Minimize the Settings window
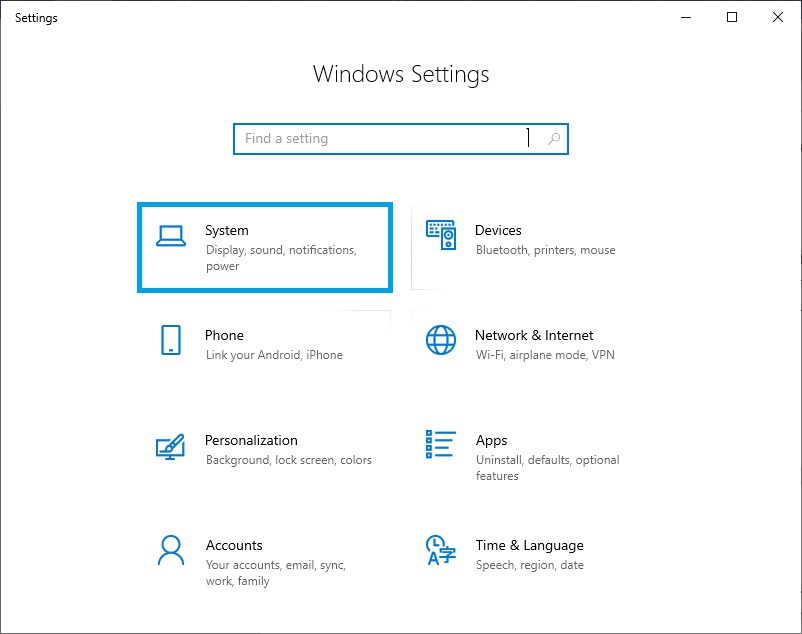The height and width of the screenshot is (634, 802). (x=686, y=17)
